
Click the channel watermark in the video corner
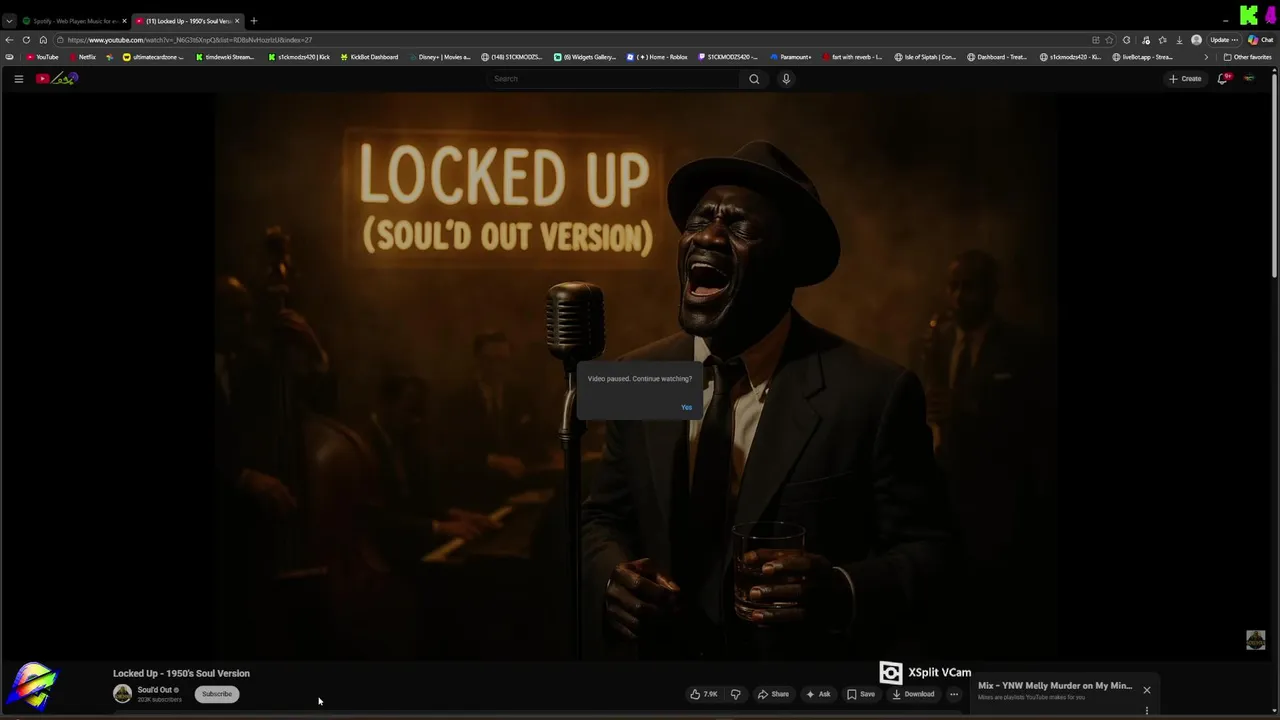1256,640
